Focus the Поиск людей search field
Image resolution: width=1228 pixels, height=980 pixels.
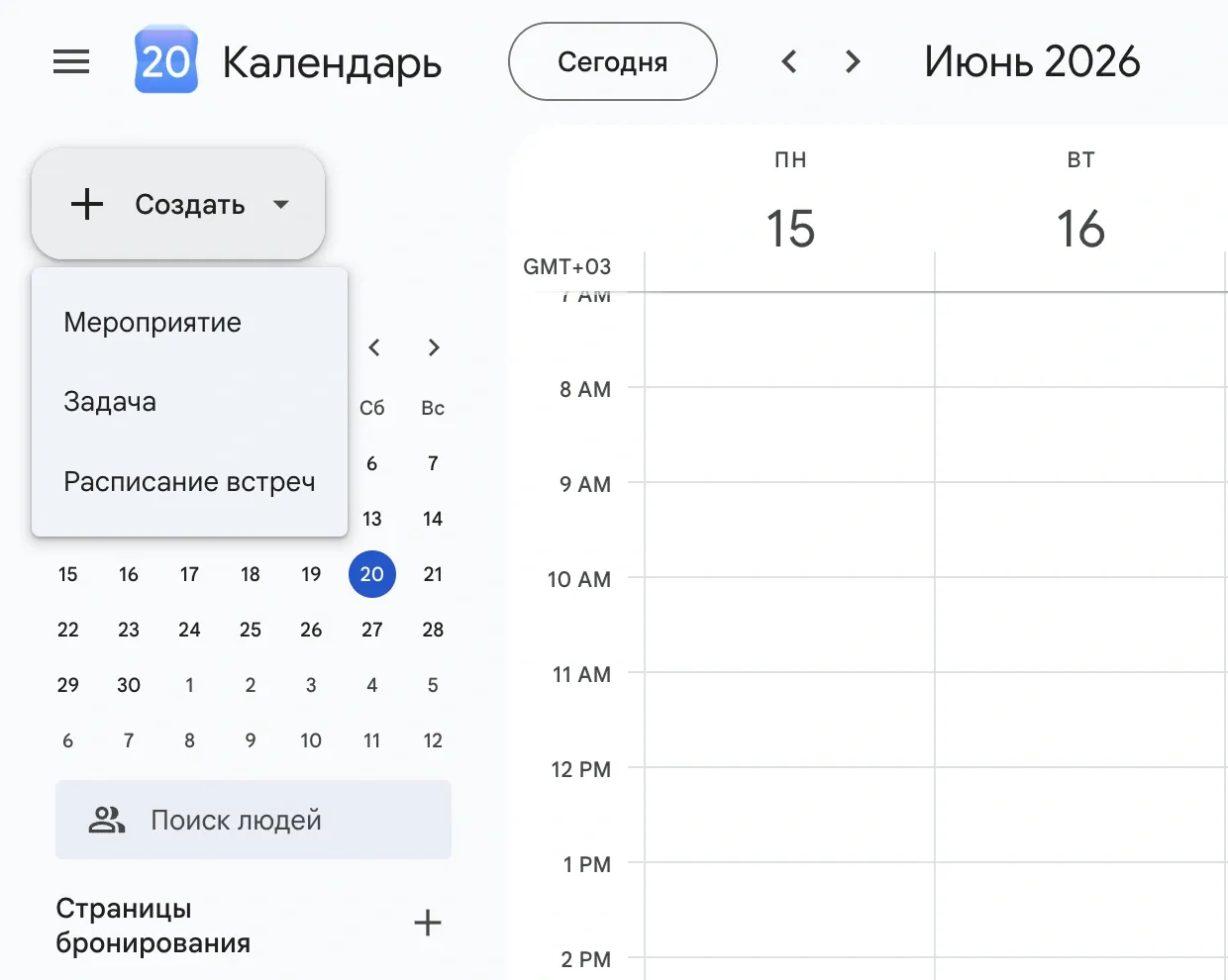click(x=254, y=820)
